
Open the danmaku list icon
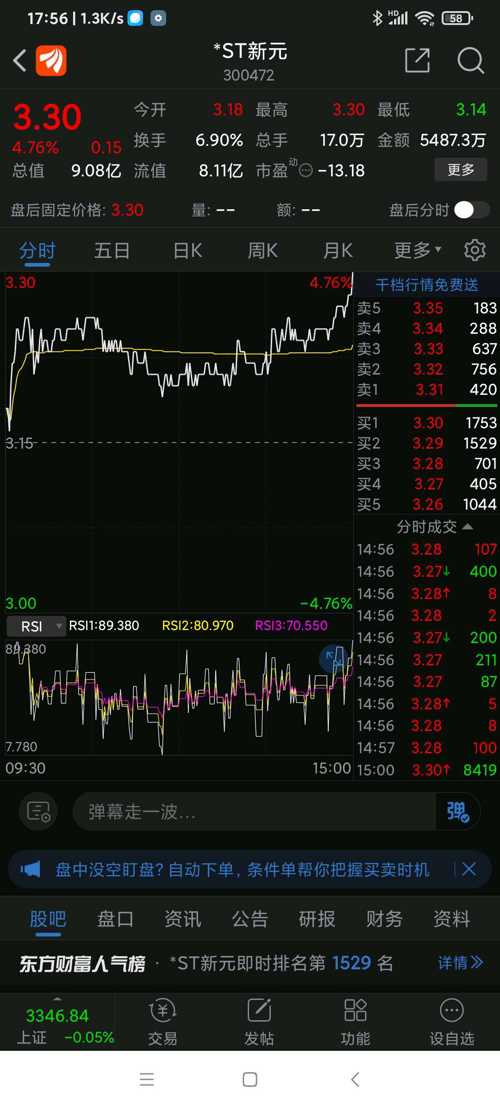(x=38, y=811)
